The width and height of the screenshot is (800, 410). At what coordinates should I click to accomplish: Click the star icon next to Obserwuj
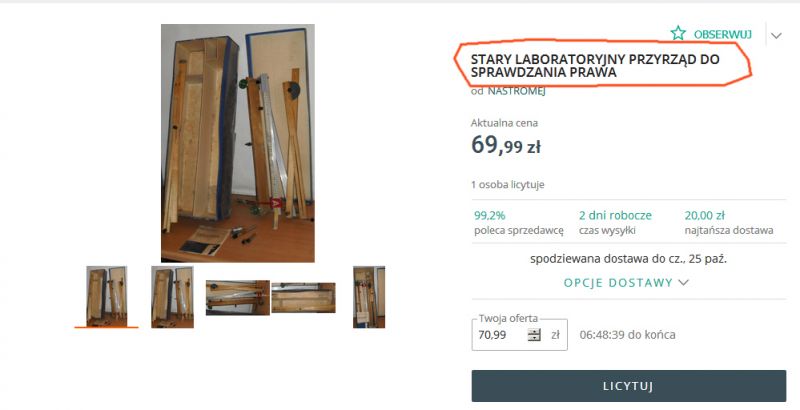678,34
